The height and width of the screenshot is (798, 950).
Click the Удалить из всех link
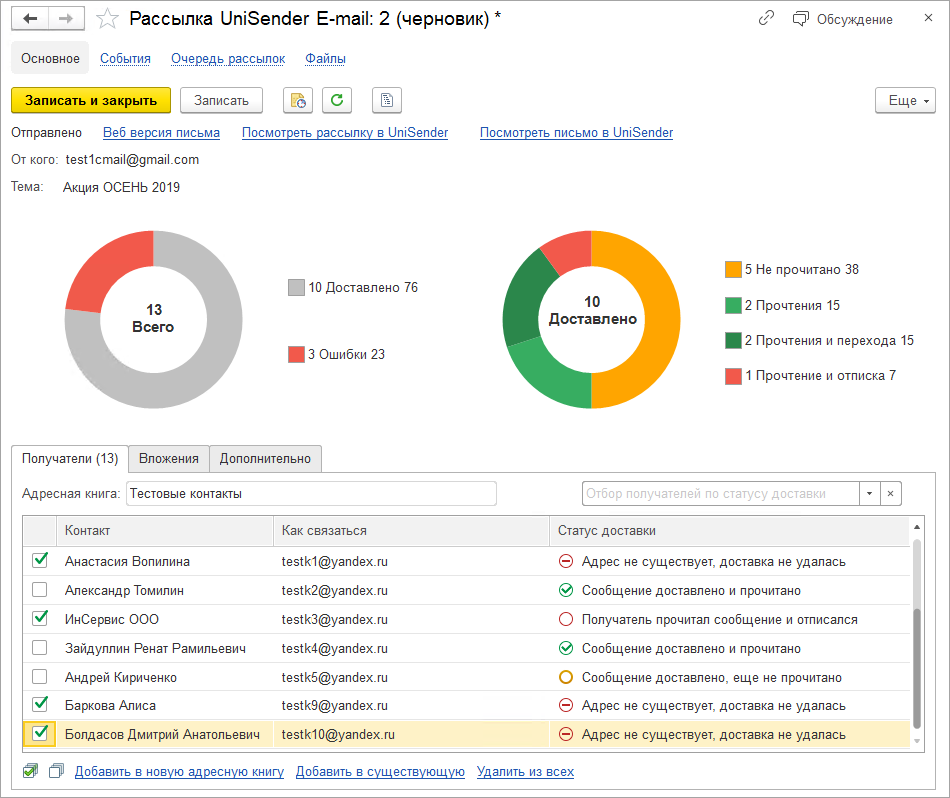tap(525, 772)
